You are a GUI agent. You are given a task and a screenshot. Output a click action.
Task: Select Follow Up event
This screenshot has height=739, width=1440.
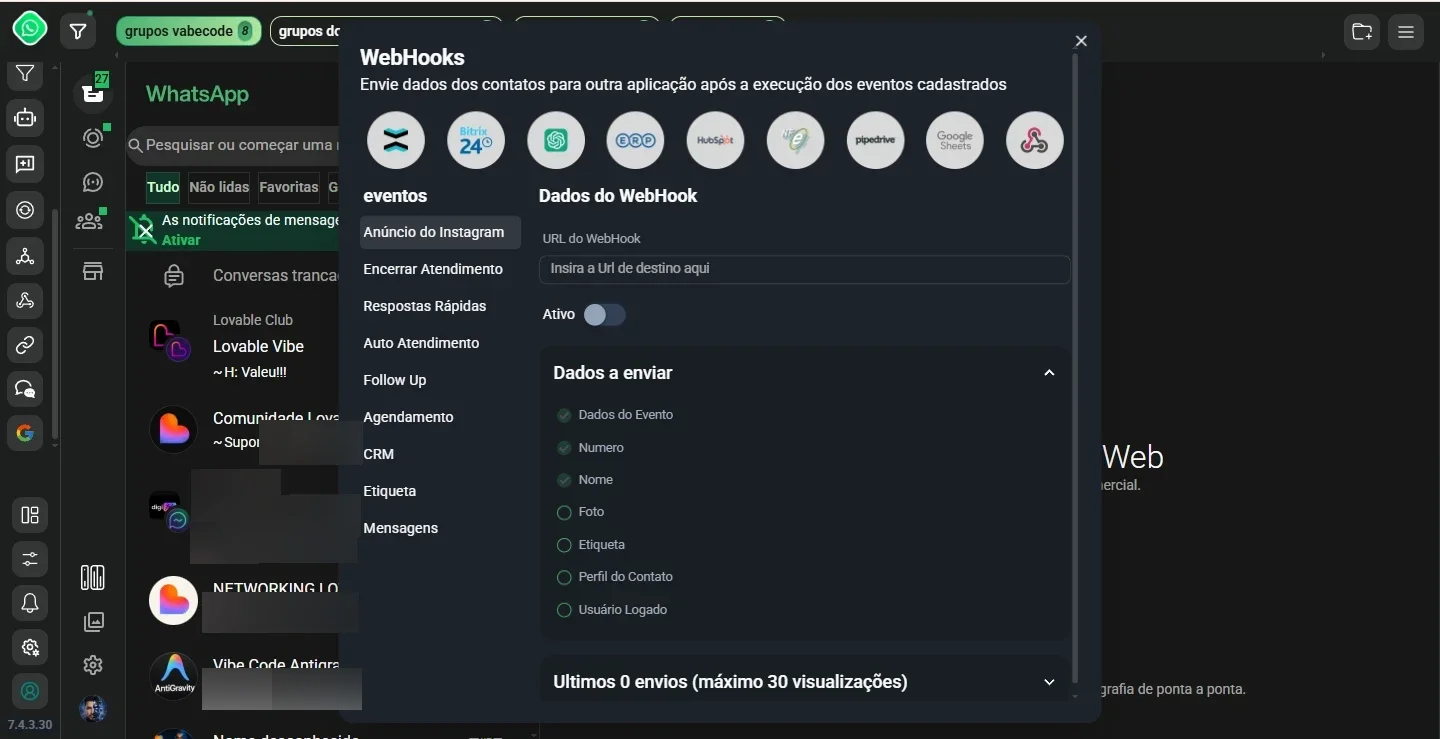click(x=395, y=380)
